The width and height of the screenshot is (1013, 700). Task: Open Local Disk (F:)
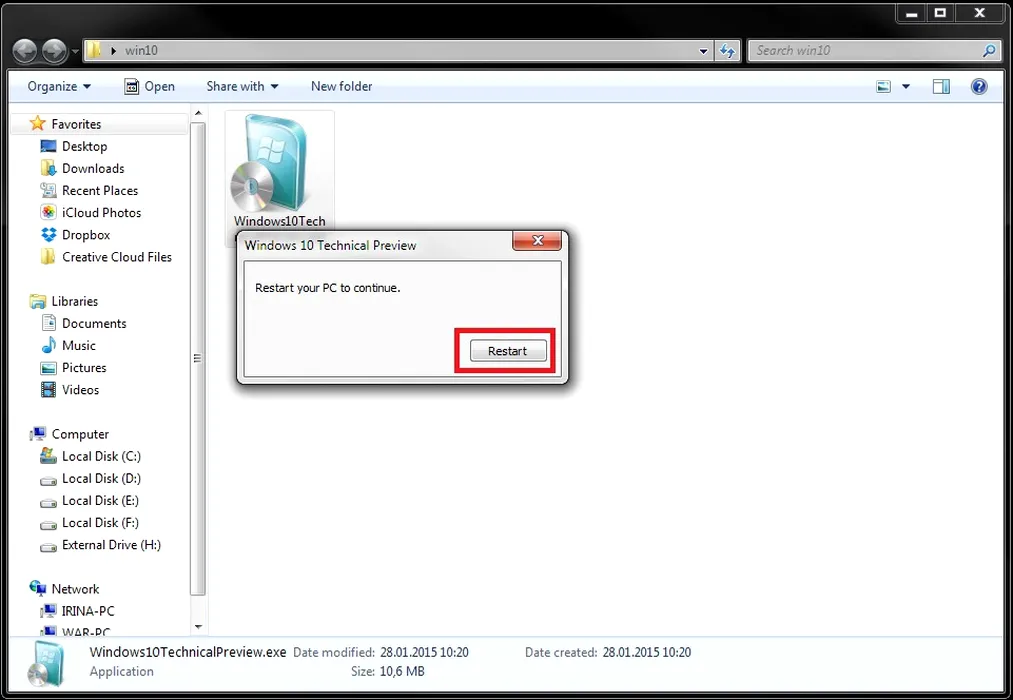click(100, 523)
